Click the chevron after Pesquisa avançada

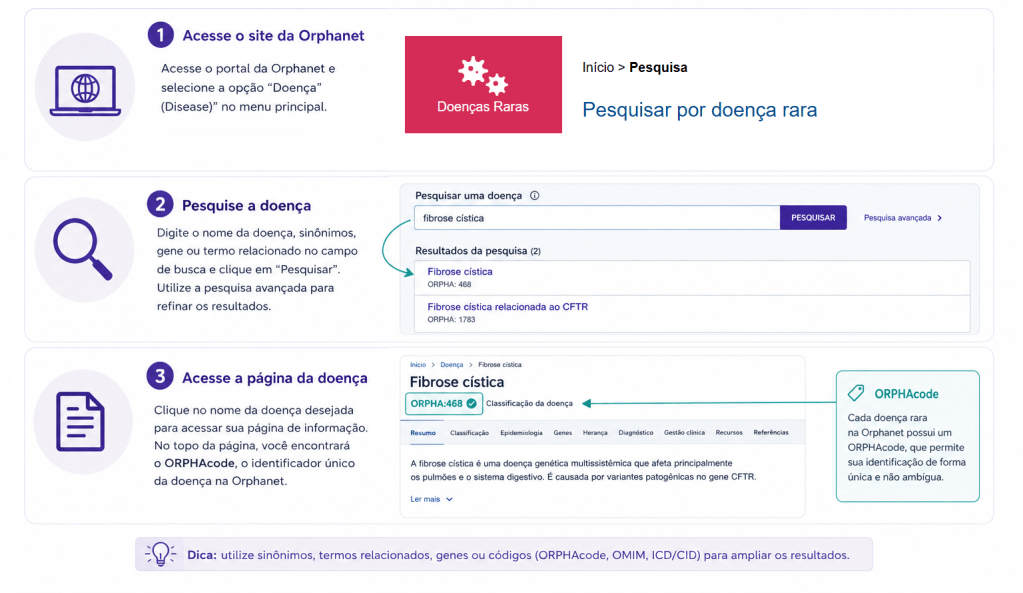[x=939, y=218]
